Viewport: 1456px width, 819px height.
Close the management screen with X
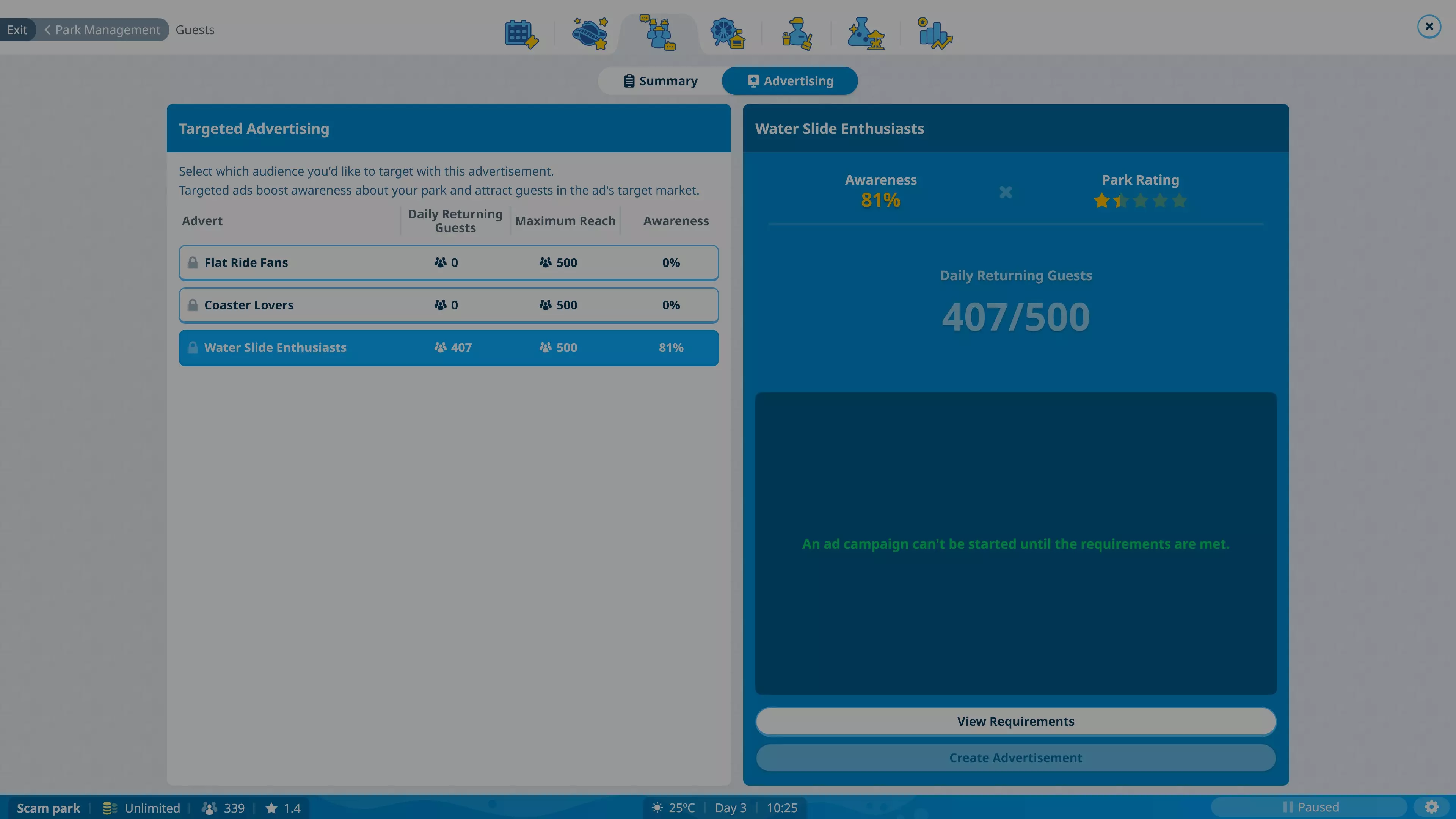(1429, 26)
